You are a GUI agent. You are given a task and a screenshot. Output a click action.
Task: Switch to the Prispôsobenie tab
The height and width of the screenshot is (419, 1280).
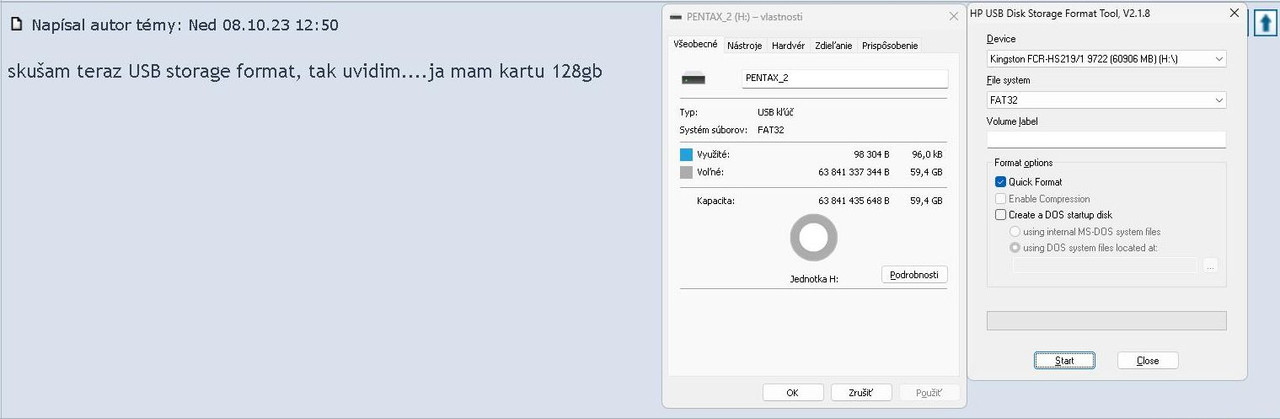(889, 45)
